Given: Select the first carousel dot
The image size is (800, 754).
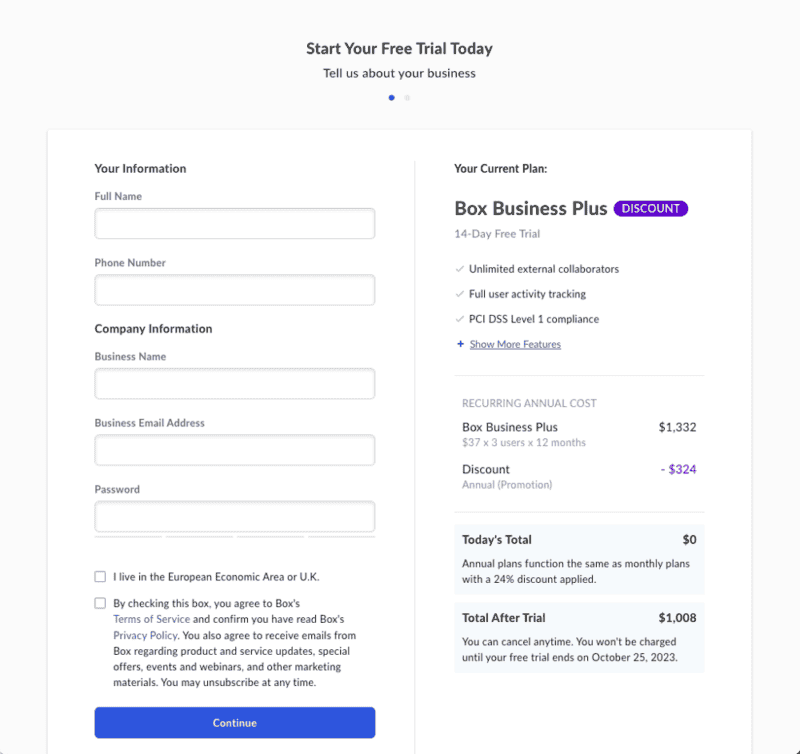Looking at the screenshot, I should click(391, 98).
